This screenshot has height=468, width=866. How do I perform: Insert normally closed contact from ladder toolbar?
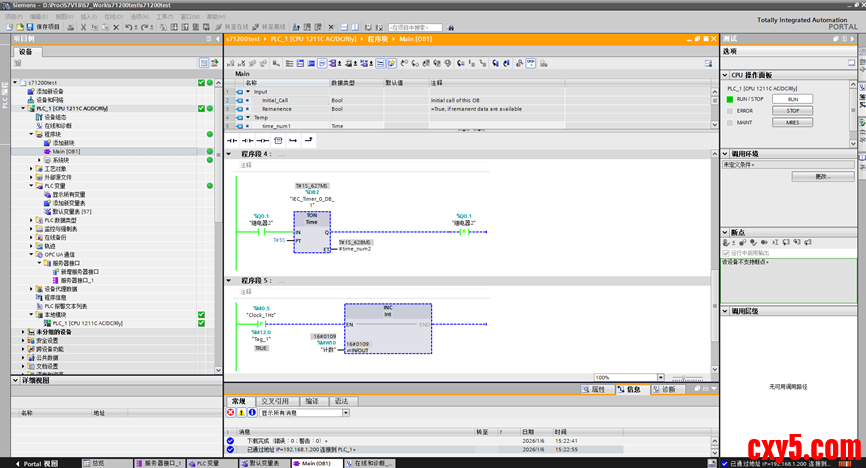(248, 140)
